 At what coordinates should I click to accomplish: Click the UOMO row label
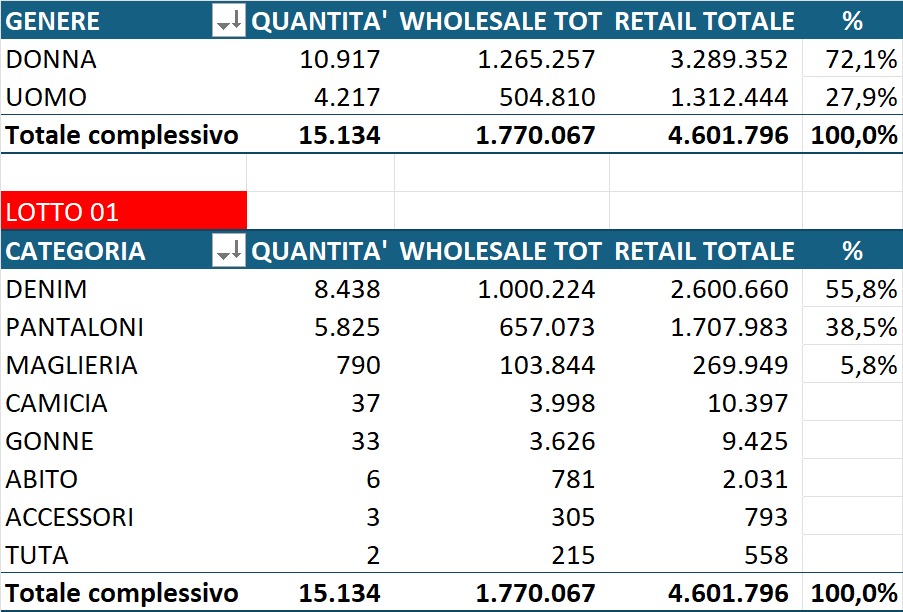pyautogui.click(x=47, y=98)
